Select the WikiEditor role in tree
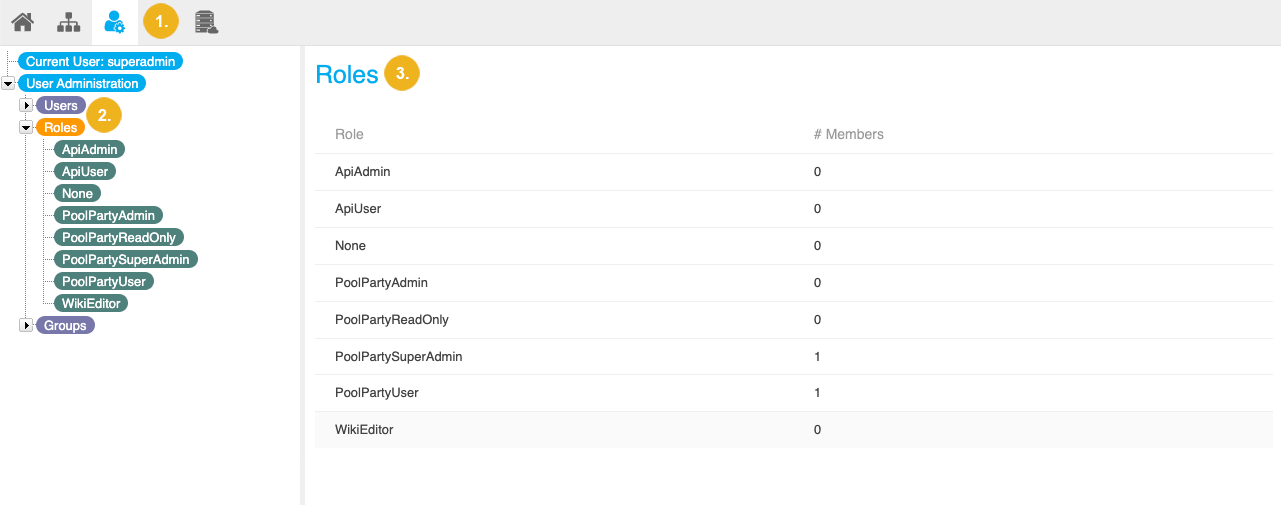 91,303
